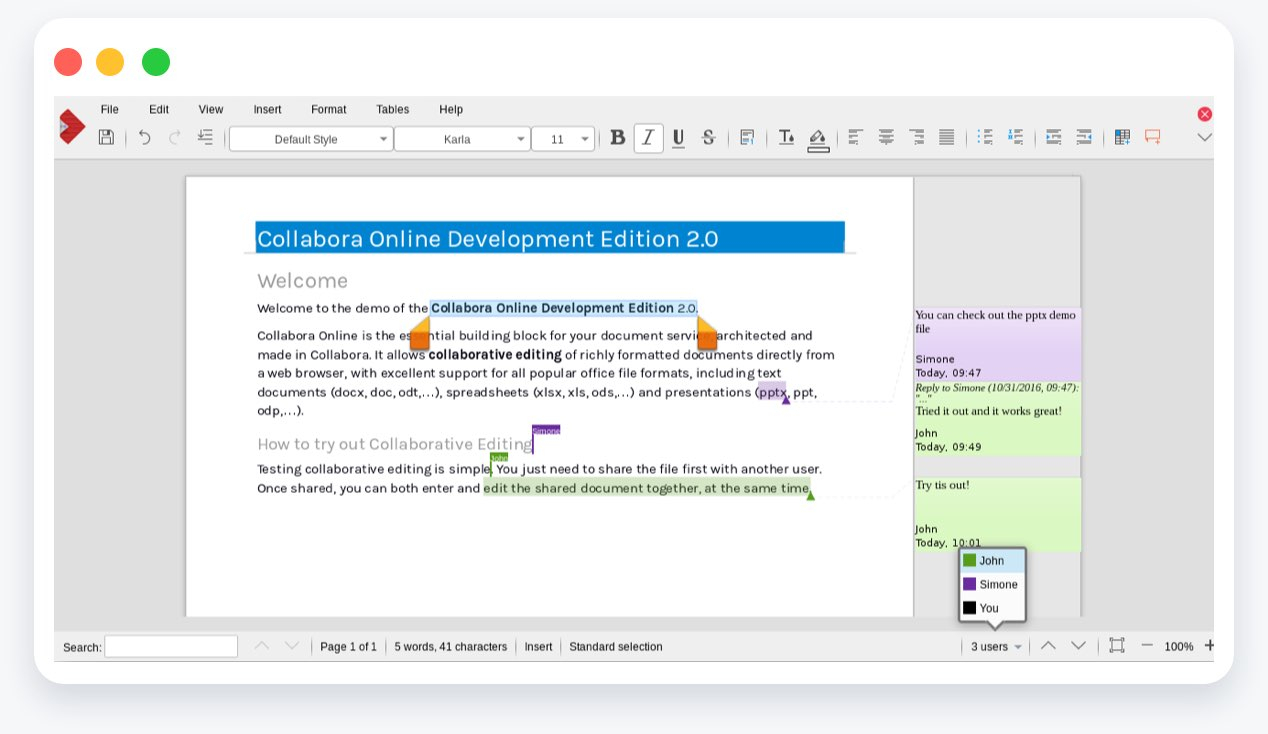Insert a table using toolbar icon

pyautogui.click(x=1122, y=138)
